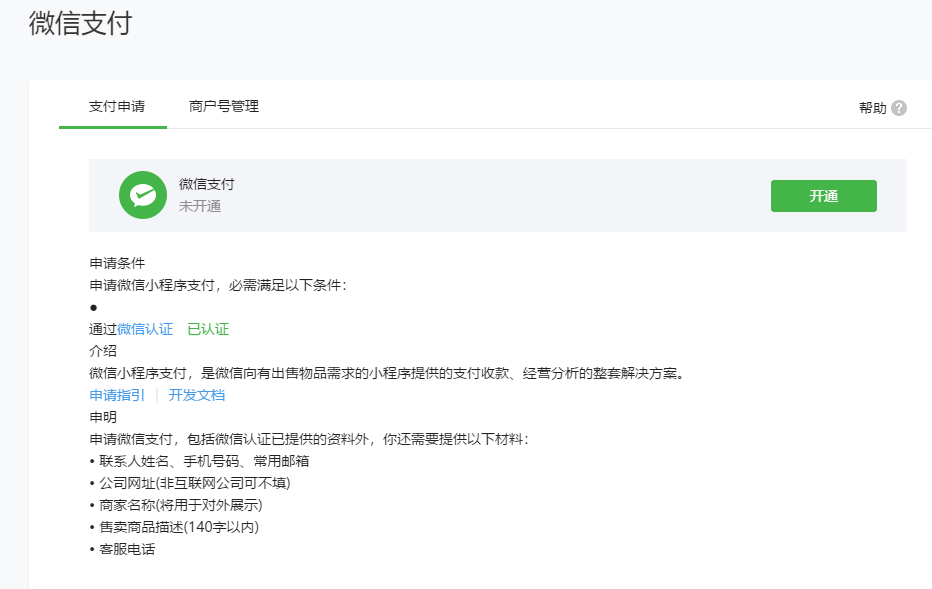Screen dimensions: 932x589
Task: Click the green WeChat Pay logo icon
Action: pos(143,195)
